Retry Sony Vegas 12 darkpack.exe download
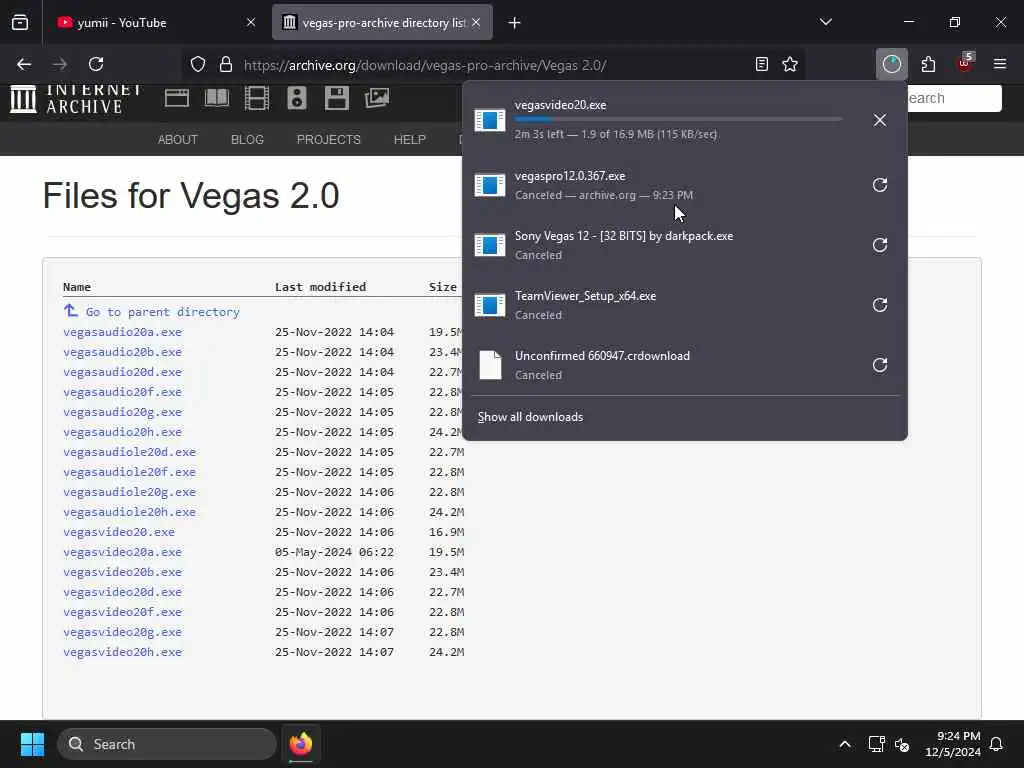 pyautogui.click(x=880, y=245)
